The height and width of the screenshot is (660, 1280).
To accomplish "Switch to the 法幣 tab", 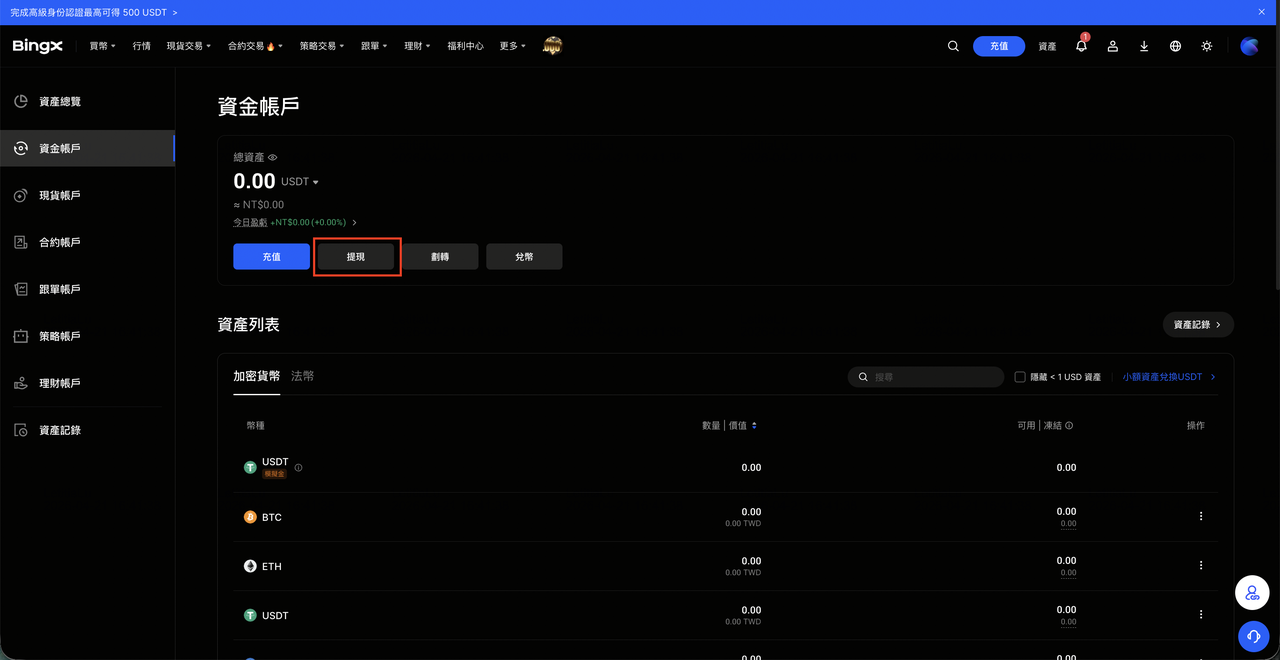I will [x=302, y=376].
